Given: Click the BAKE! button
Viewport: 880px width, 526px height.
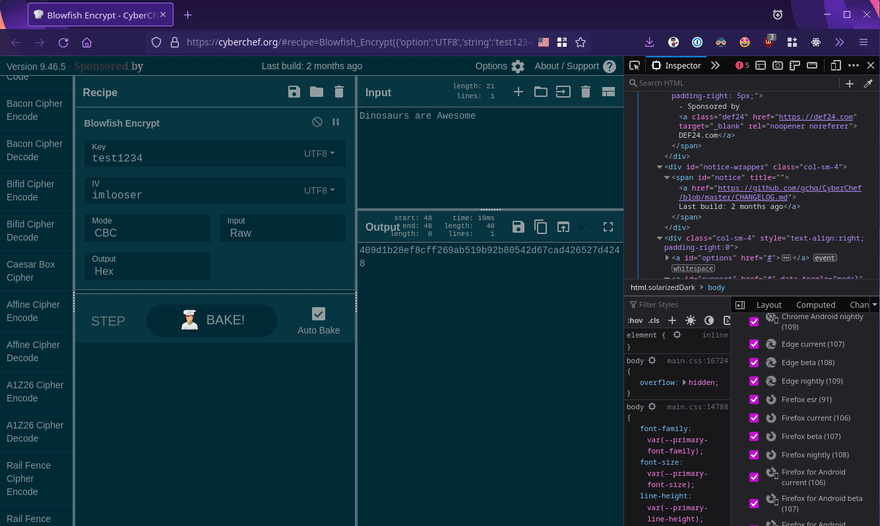Looking at the screenshot, I should pyautogui.click(x=212, y=320).
